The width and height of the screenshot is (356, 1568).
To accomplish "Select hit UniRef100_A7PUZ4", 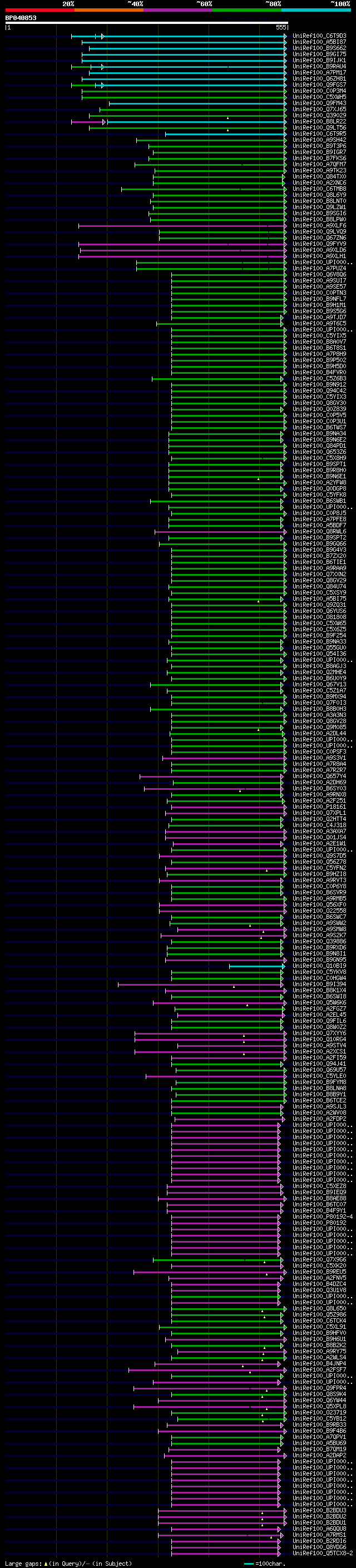I will [x=319, y=269].
